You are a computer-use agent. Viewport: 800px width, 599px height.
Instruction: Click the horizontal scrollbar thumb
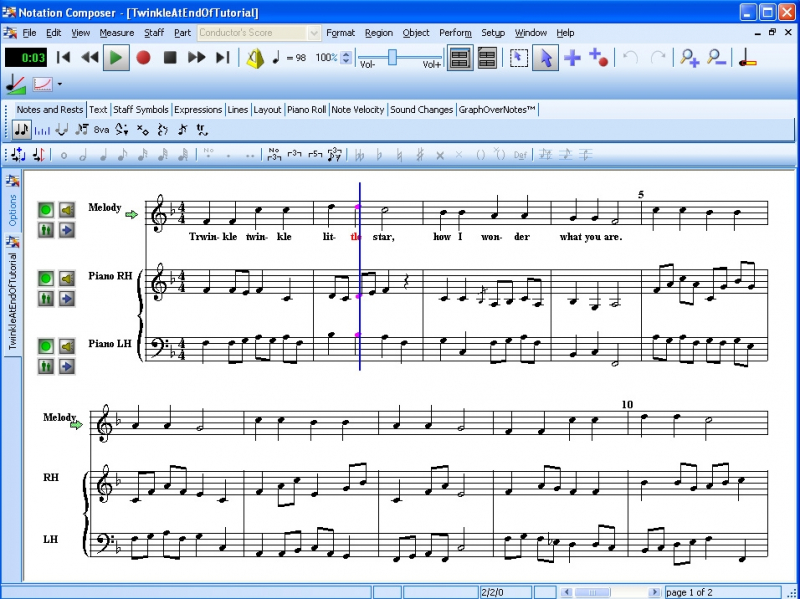[x=592, y=592]
